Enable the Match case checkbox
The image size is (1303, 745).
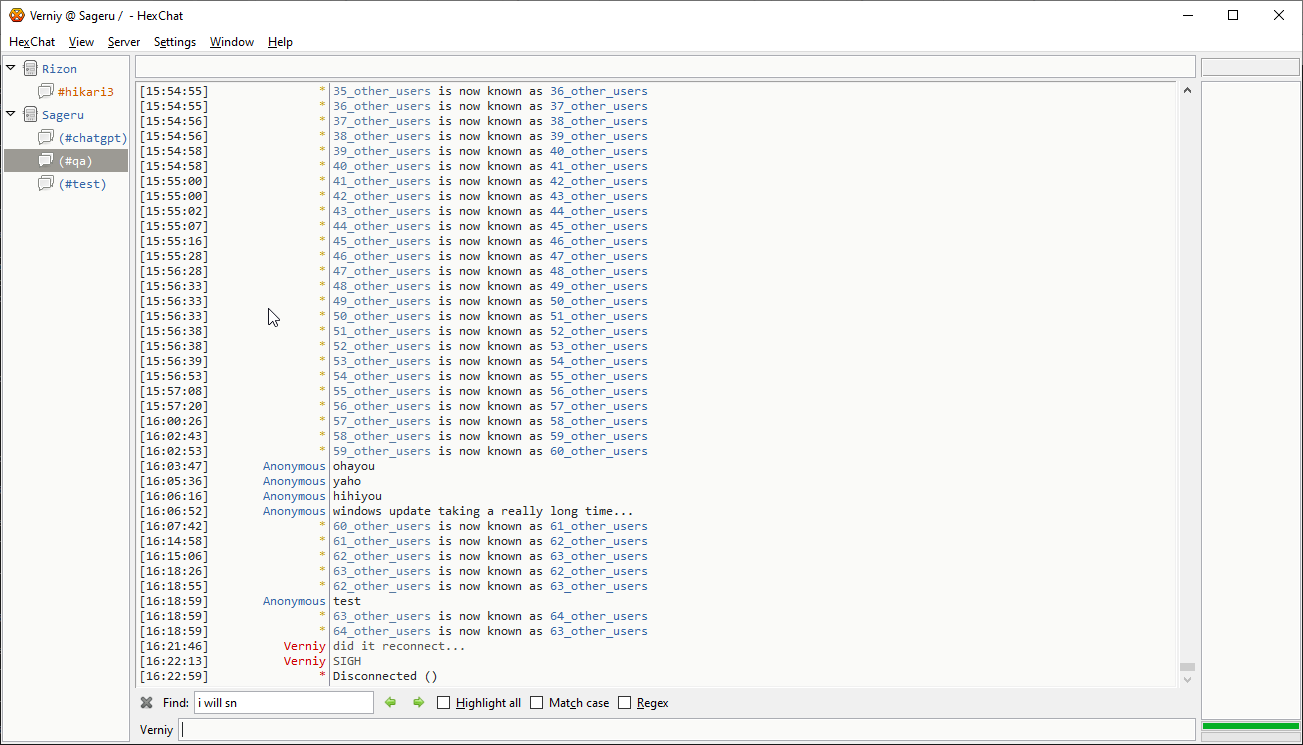537,703
